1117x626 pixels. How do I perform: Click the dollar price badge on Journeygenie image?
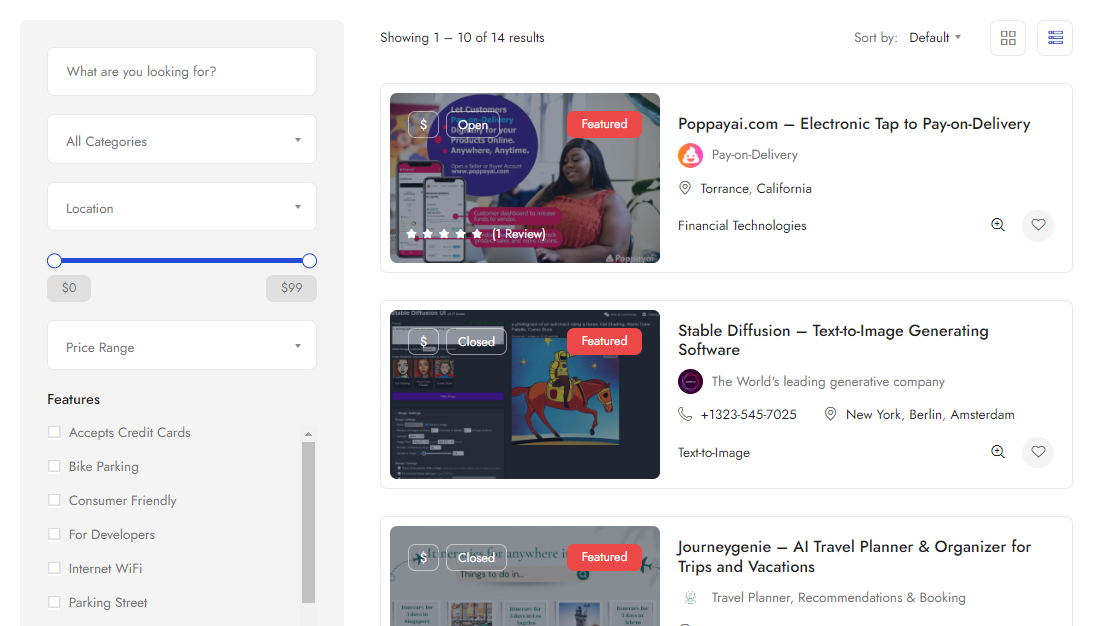coord(423,557)
